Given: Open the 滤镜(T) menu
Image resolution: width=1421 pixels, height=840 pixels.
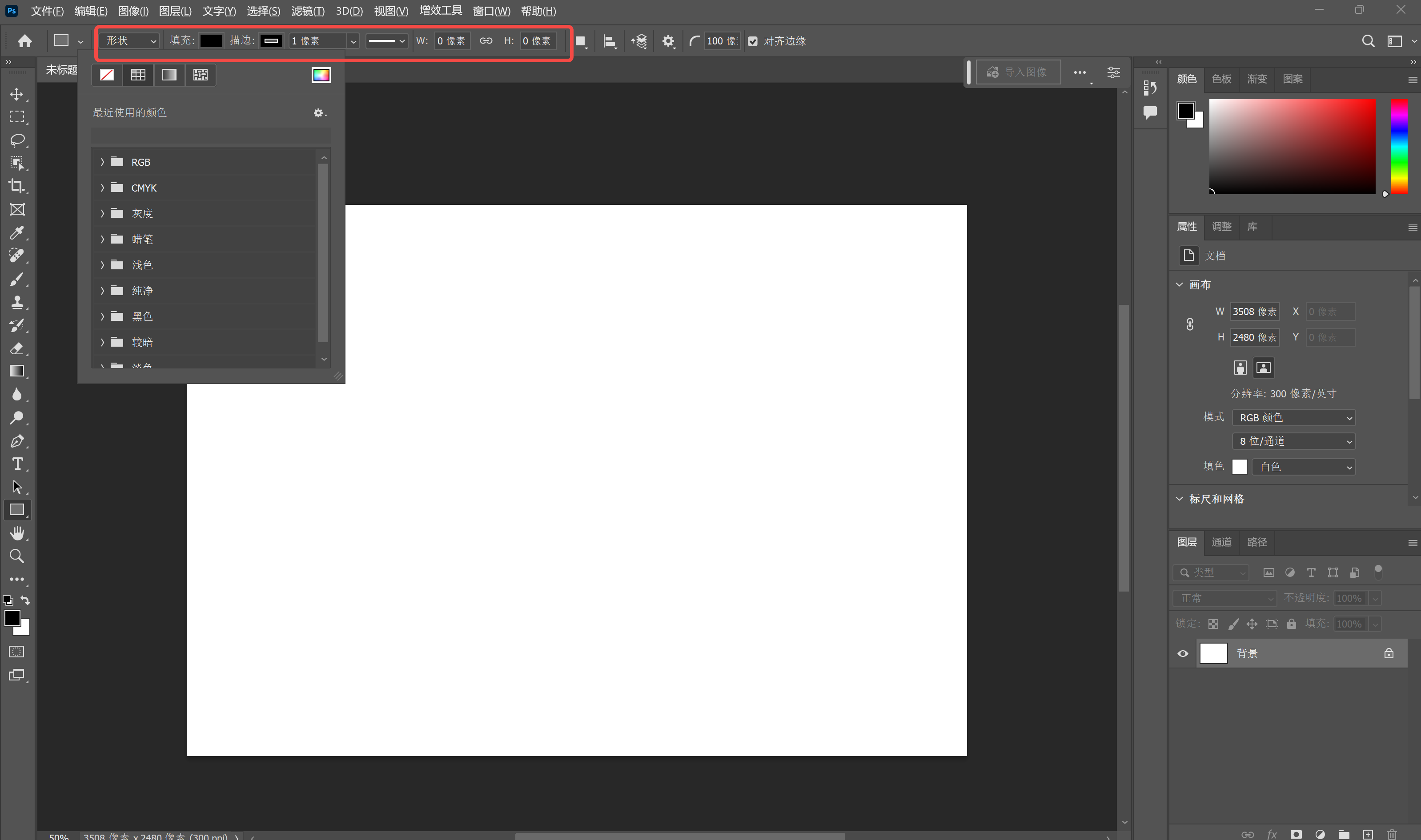Looking at the screenshot, I should 308,11.
